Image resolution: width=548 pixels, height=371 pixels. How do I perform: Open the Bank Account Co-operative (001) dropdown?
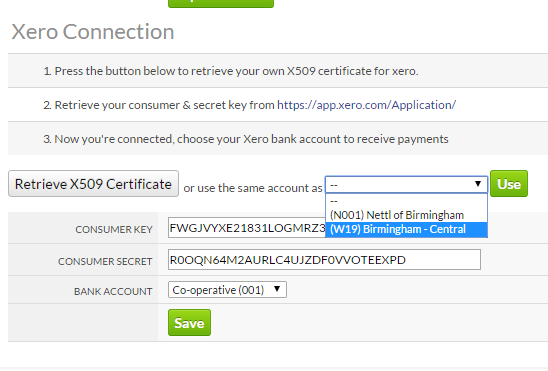(x=227, y=290)
